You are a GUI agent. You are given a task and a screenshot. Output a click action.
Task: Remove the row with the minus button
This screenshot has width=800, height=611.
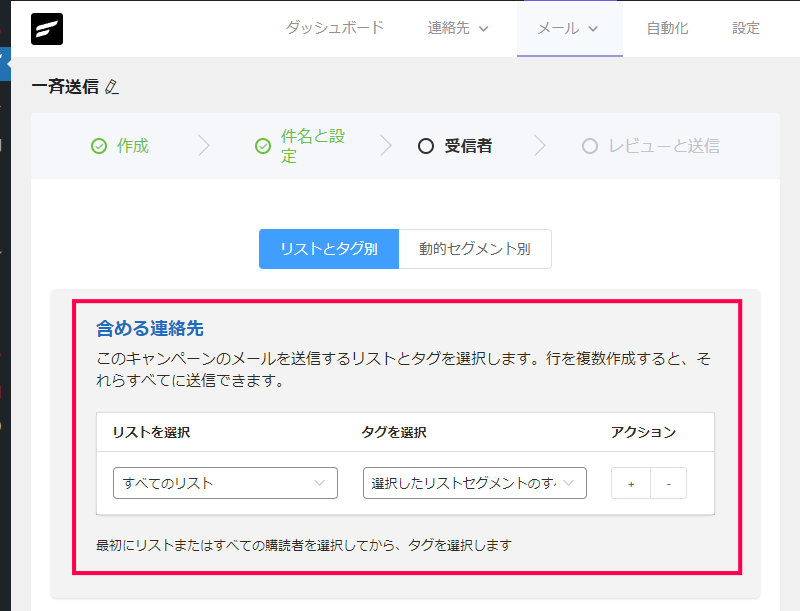[x=668, y=483]
